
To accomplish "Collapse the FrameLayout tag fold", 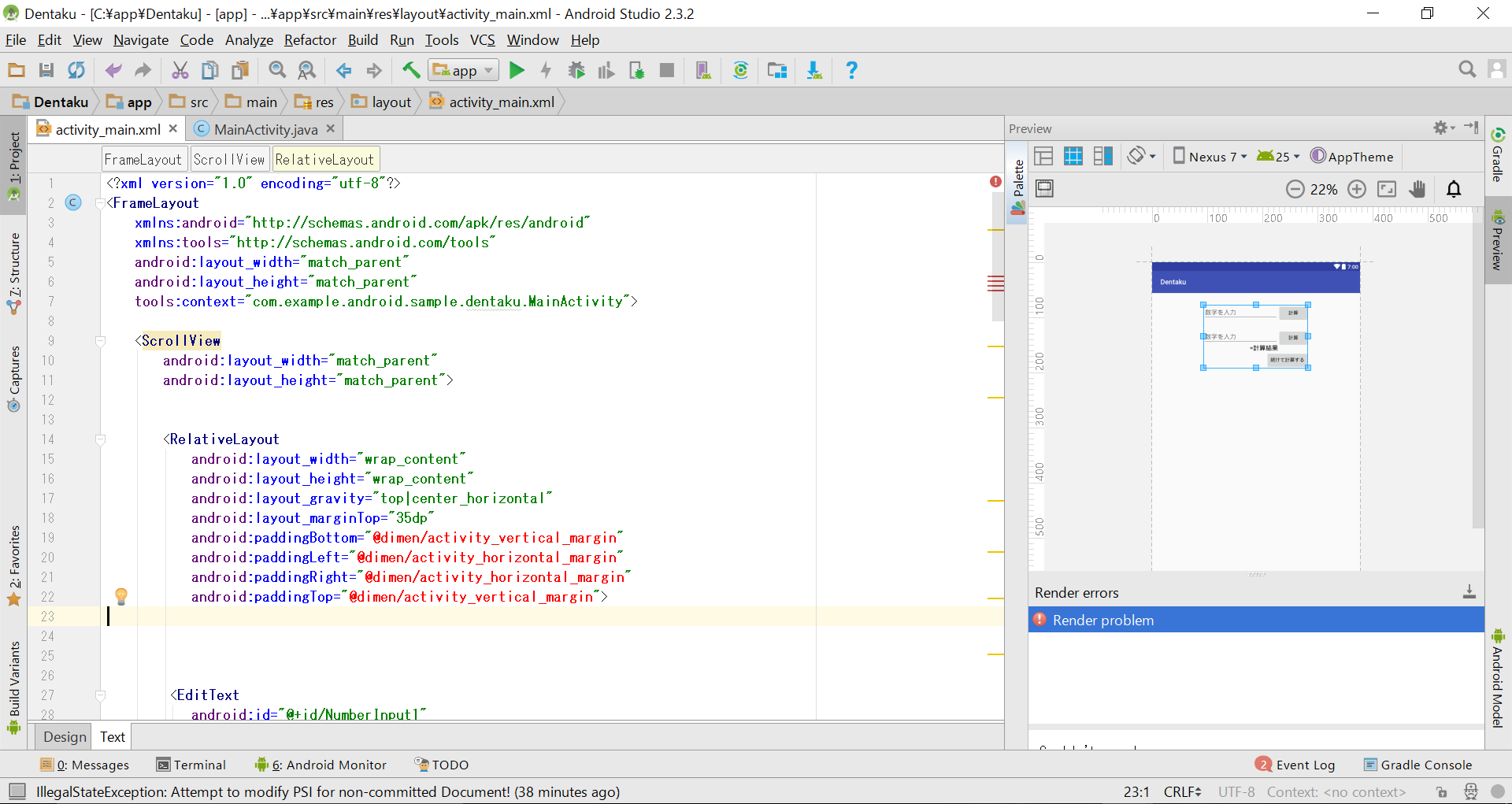I will pyautogui.click(x=100, y=203).
